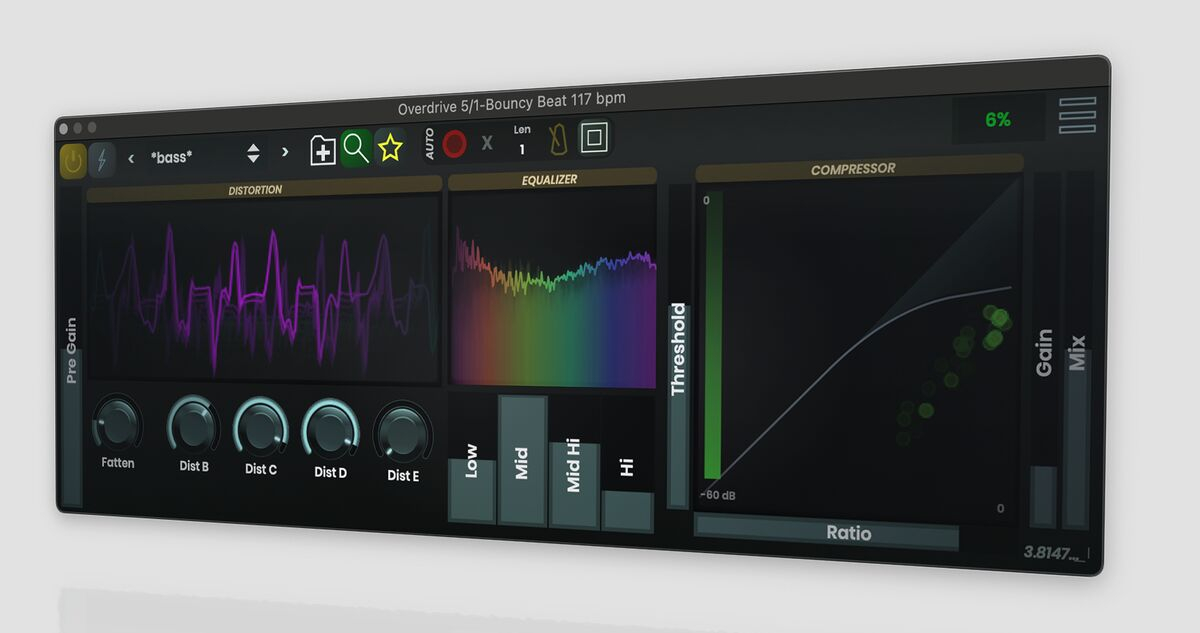
Task: Toggle the square window mode icon
Action: pyautogui.click(x=594, y=137)
